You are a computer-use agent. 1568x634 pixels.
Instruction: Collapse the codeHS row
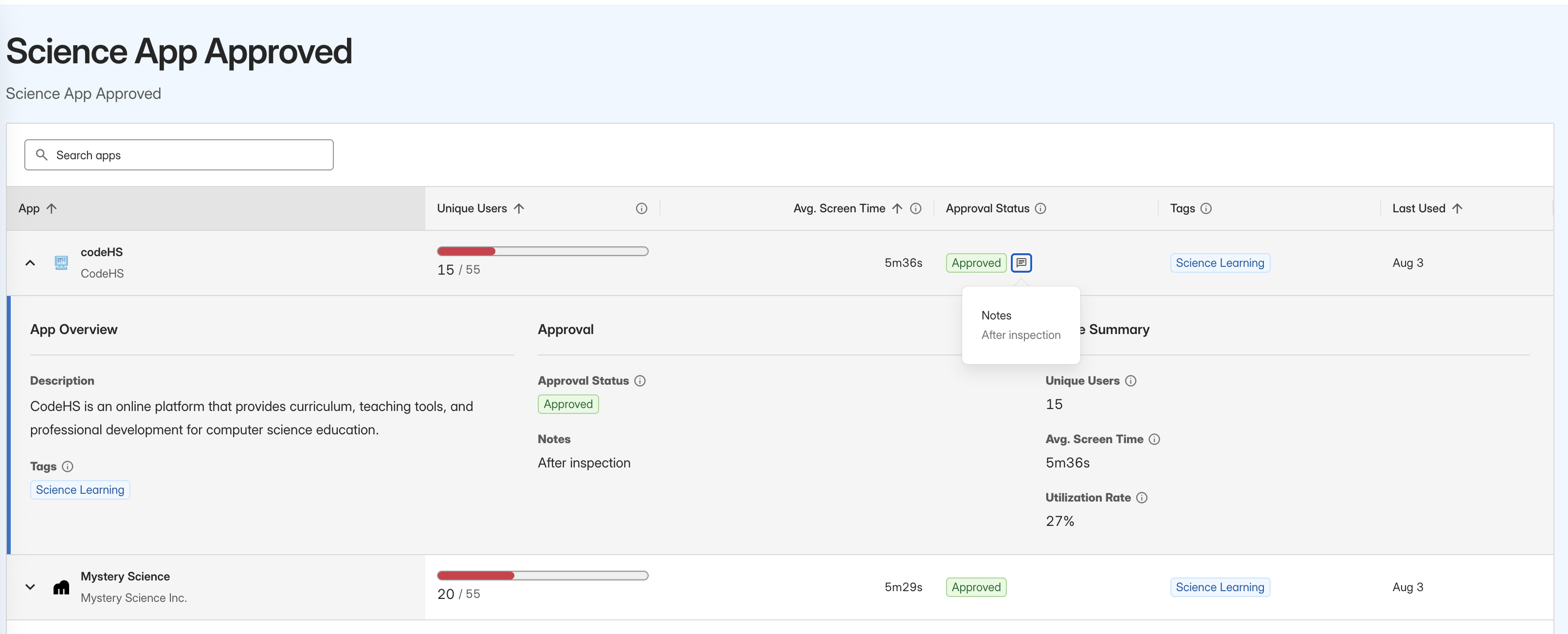(30, 263)
